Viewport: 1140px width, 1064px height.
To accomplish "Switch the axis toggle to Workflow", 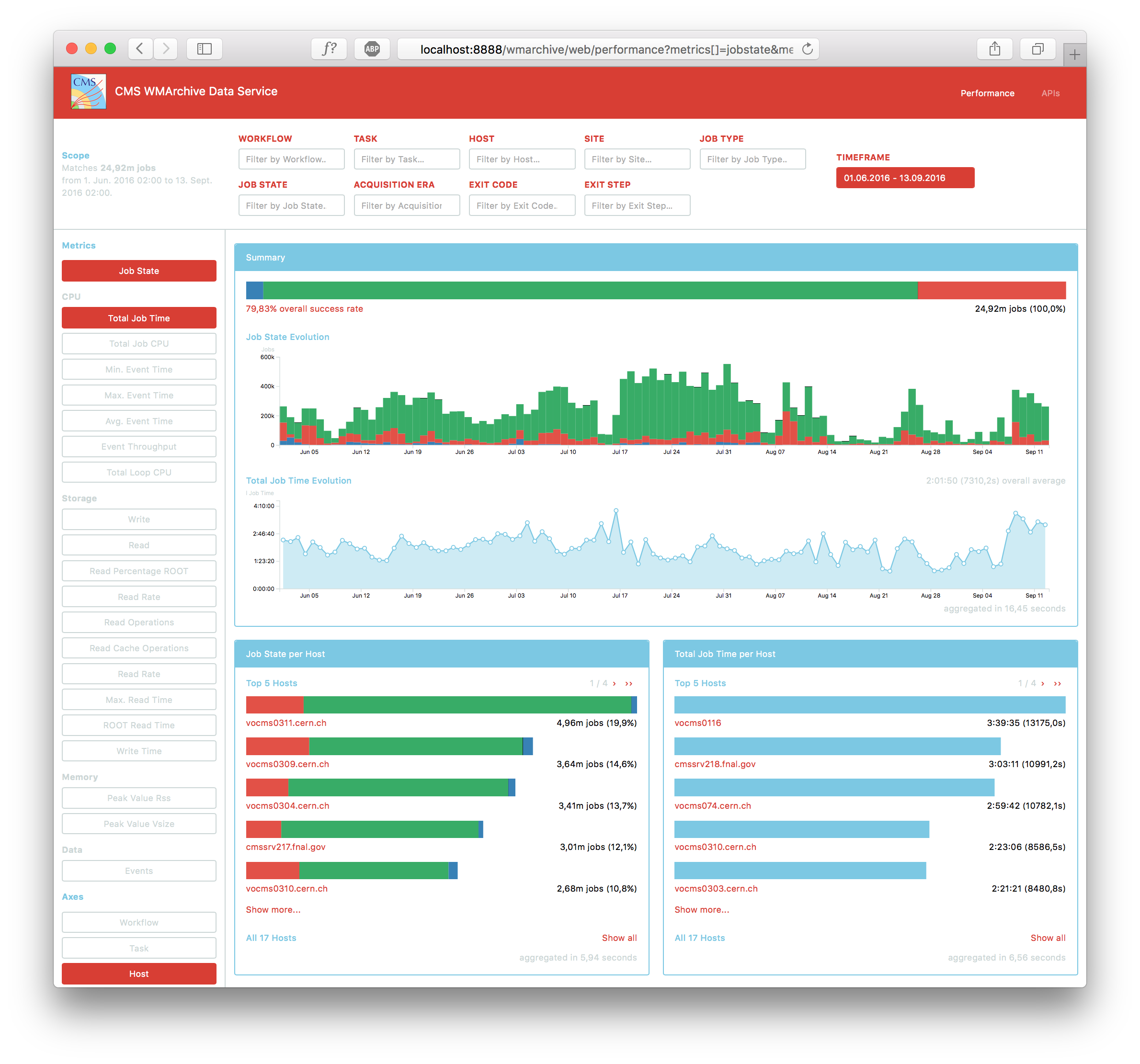I will (x=139, y=922).
